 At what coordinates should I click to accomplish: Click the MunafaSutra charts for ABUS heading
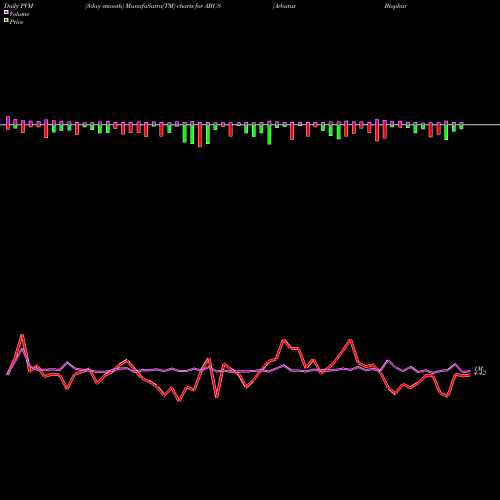tap(153, 6)
